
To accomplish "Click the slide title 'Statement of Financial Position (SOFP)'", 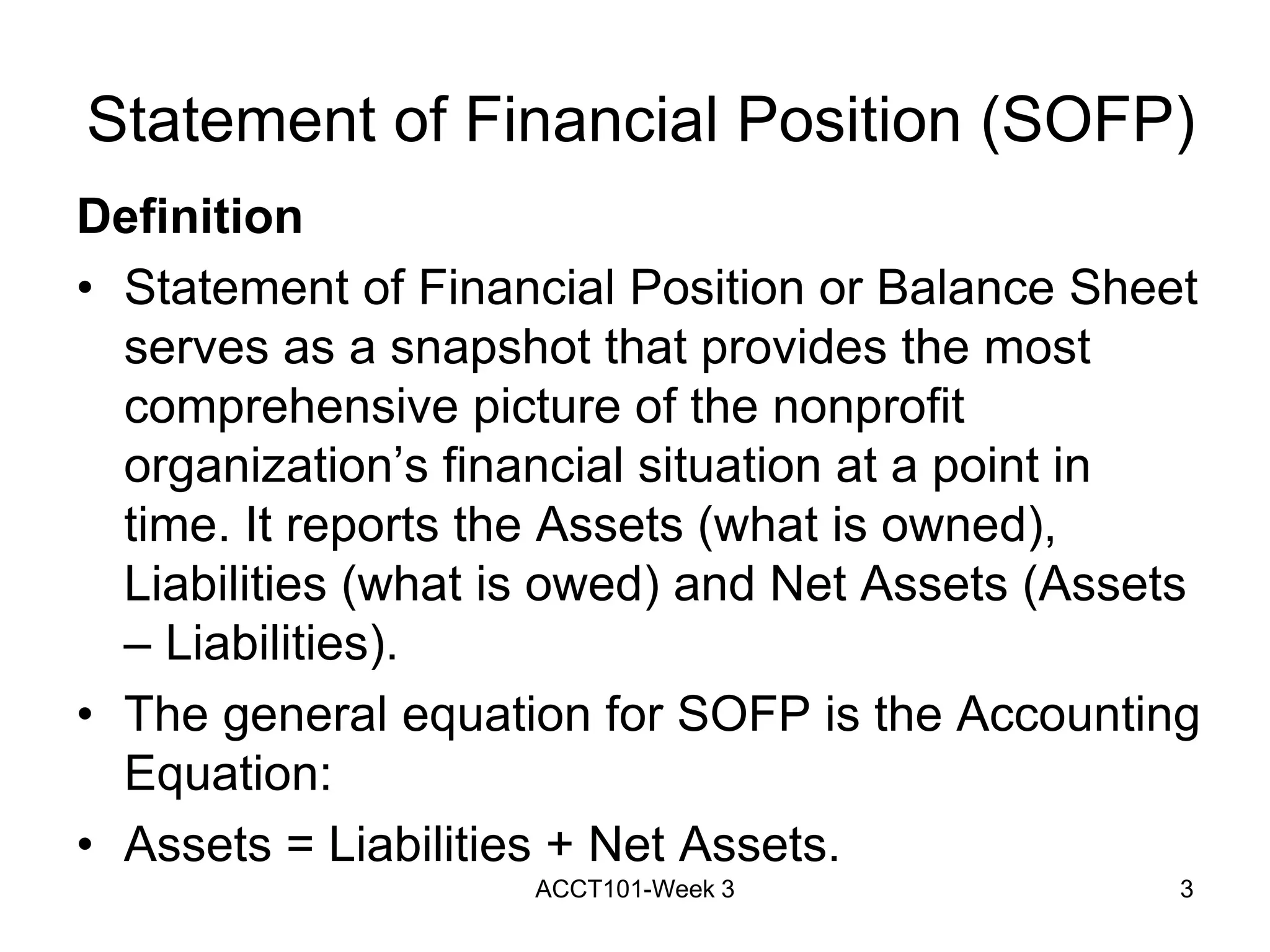I will tap(641, 120).
